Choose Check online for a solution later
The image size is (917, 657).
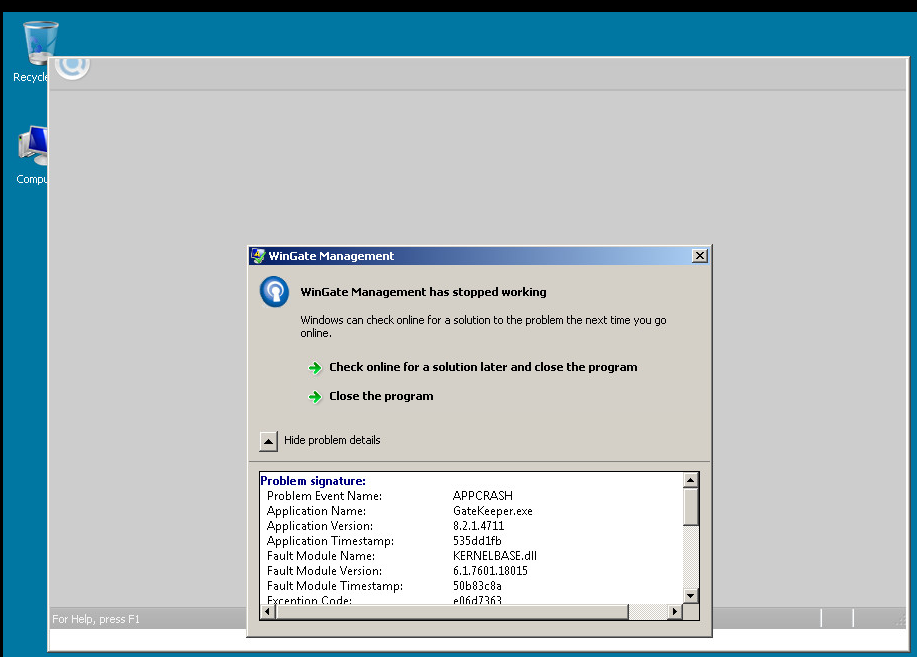pyautogui.click(x=483, y=367)
